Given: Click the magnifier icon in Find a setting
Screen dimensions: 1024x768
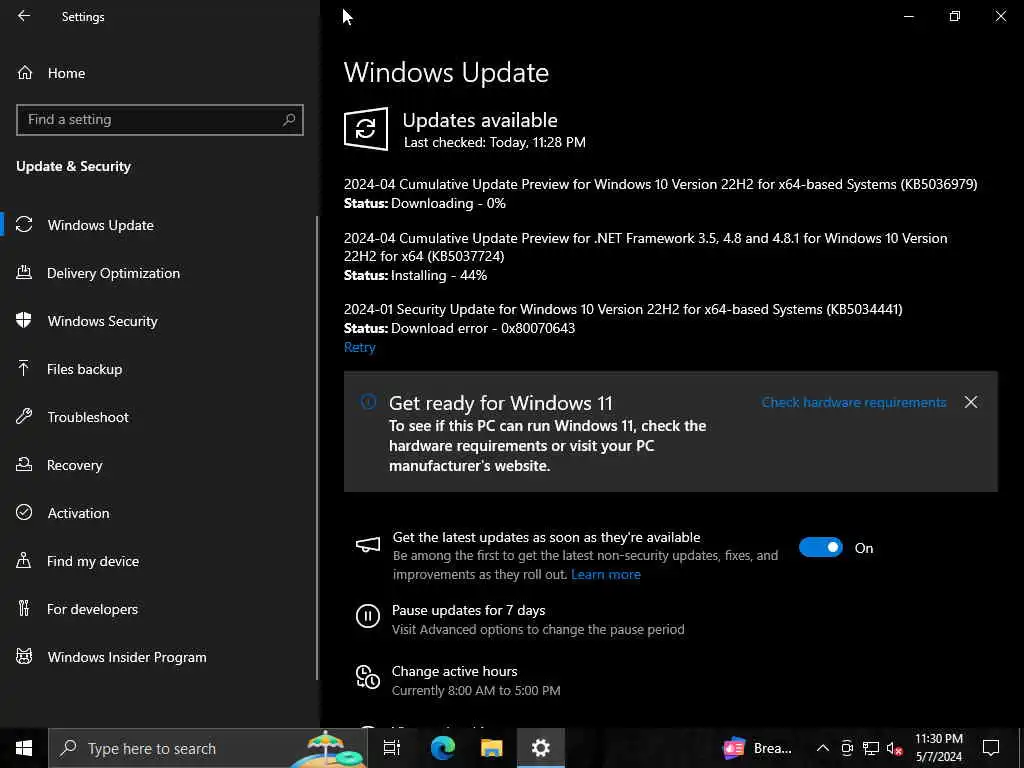Looking at the screenshot, I should (289, 120).
